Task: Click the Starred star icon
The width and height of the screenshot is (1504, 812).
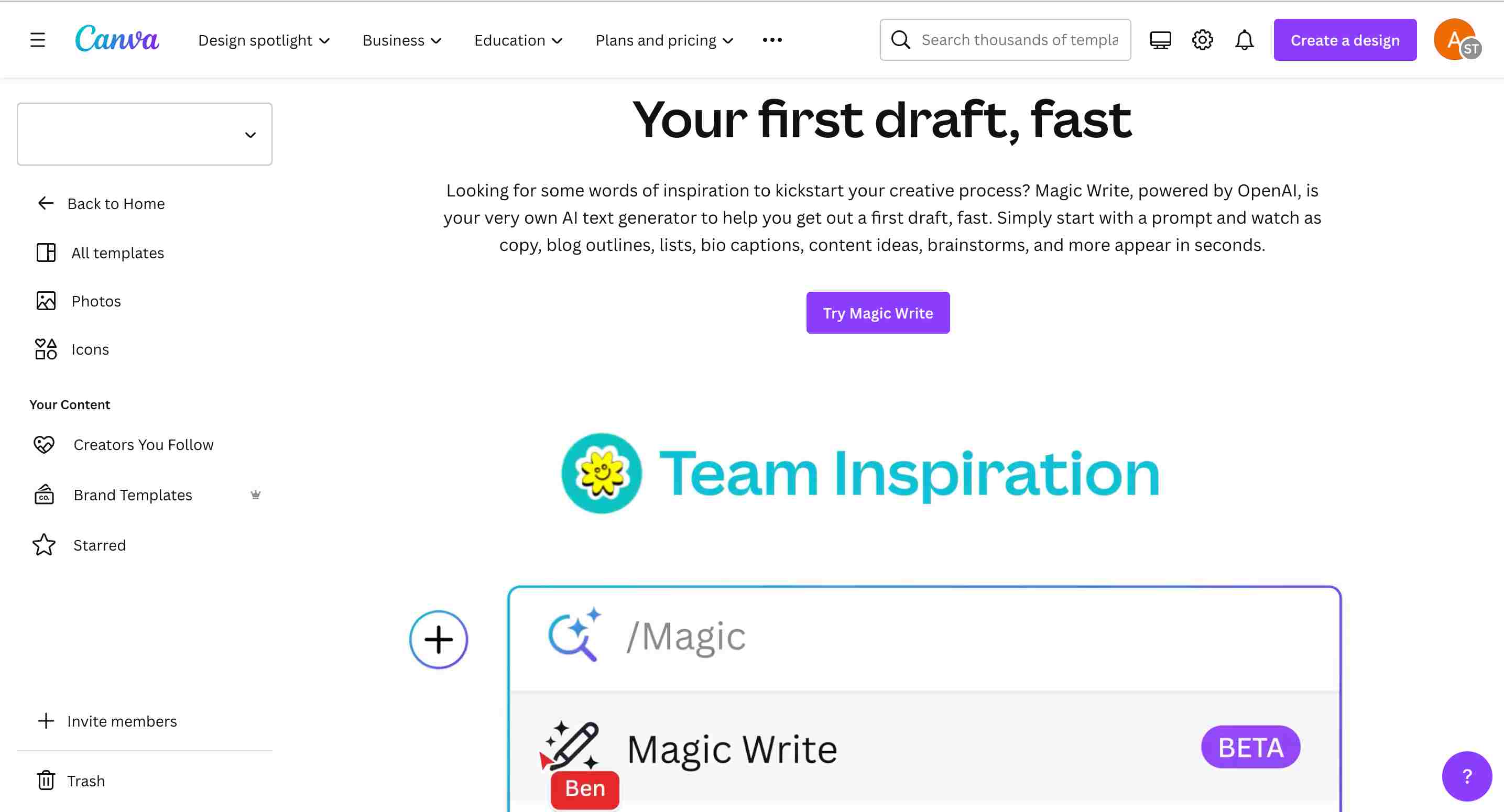Action: (44, 545)
